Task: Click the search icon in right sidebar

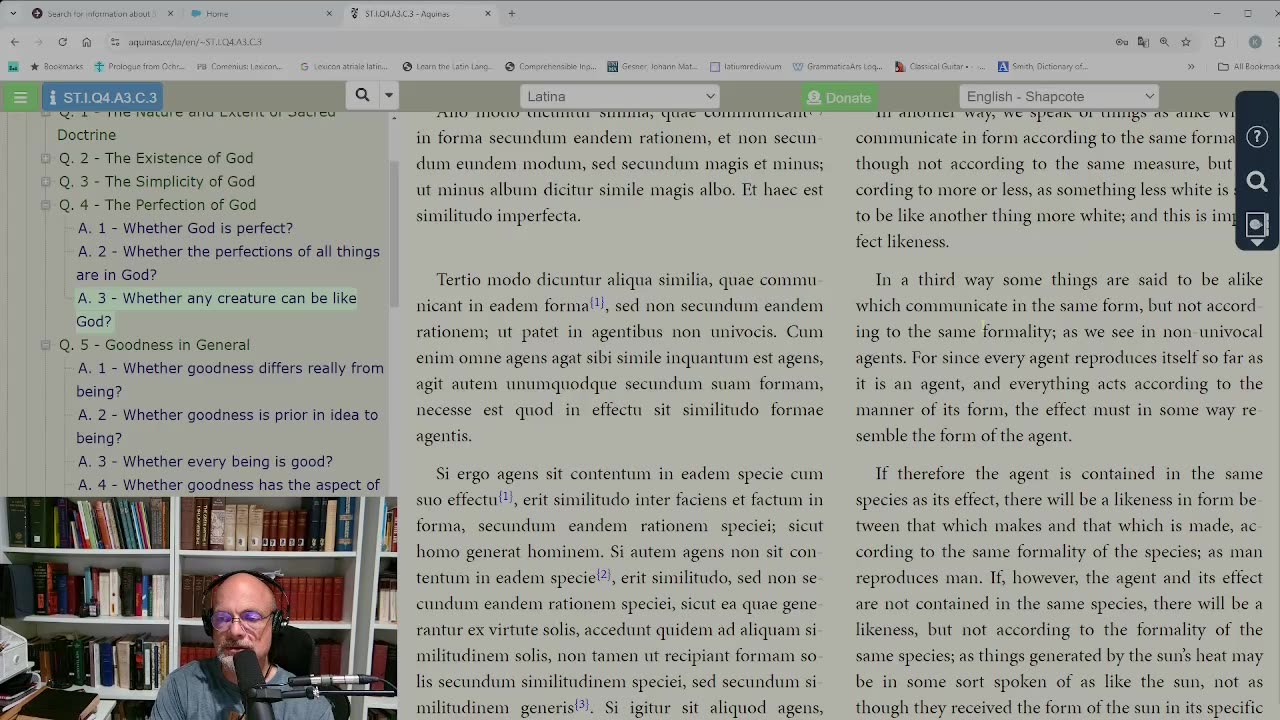Action: [x=1257, y=181]
